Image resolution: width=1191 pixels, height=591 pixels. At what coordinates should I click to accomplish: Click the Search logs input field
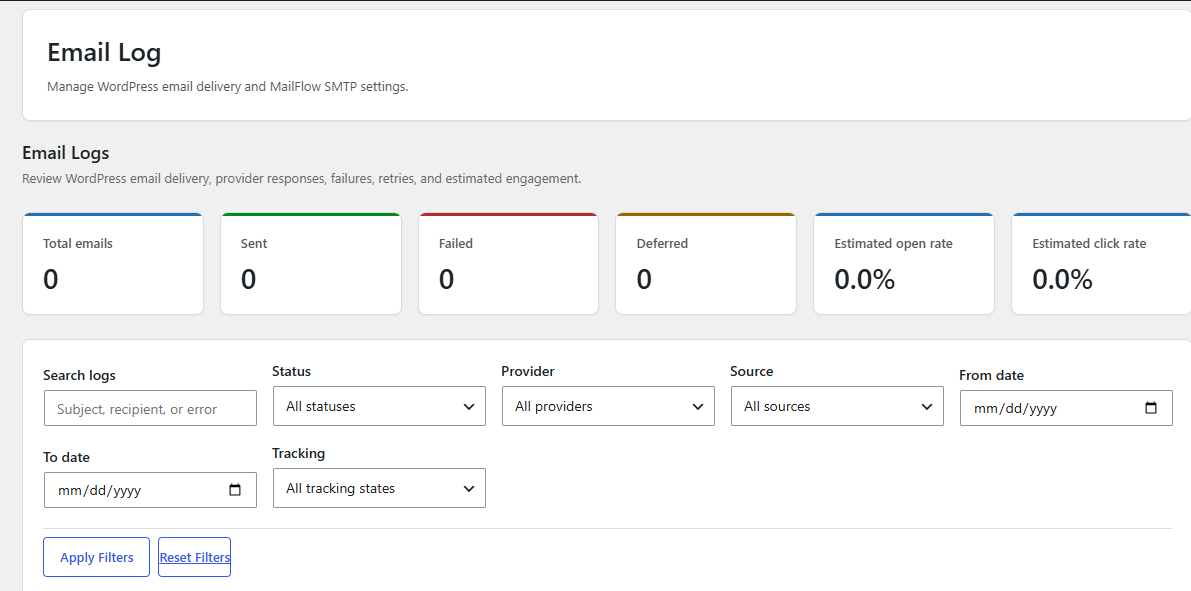(150, 409)
